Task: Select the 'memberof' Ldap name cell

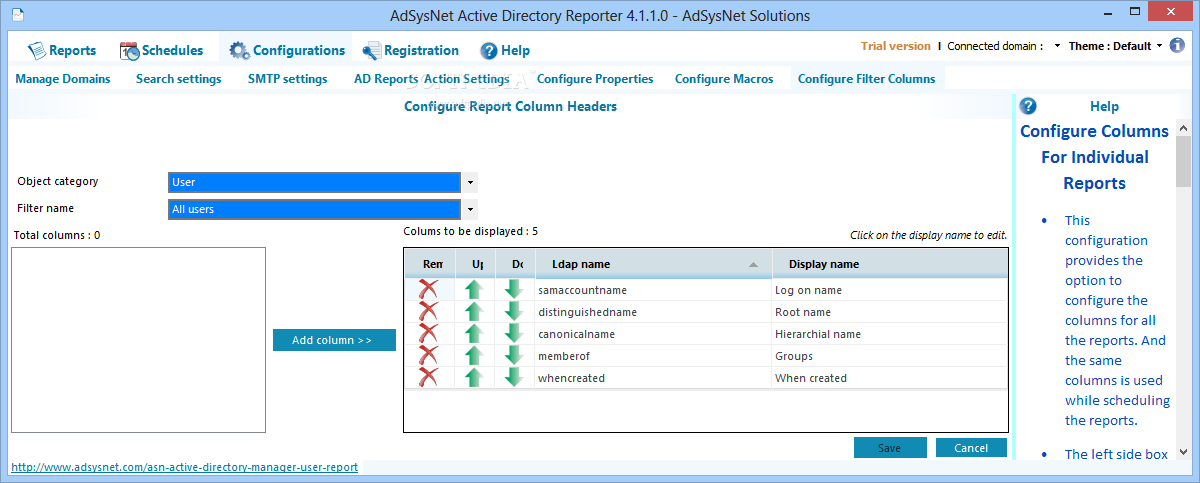Action: point(652,356)
